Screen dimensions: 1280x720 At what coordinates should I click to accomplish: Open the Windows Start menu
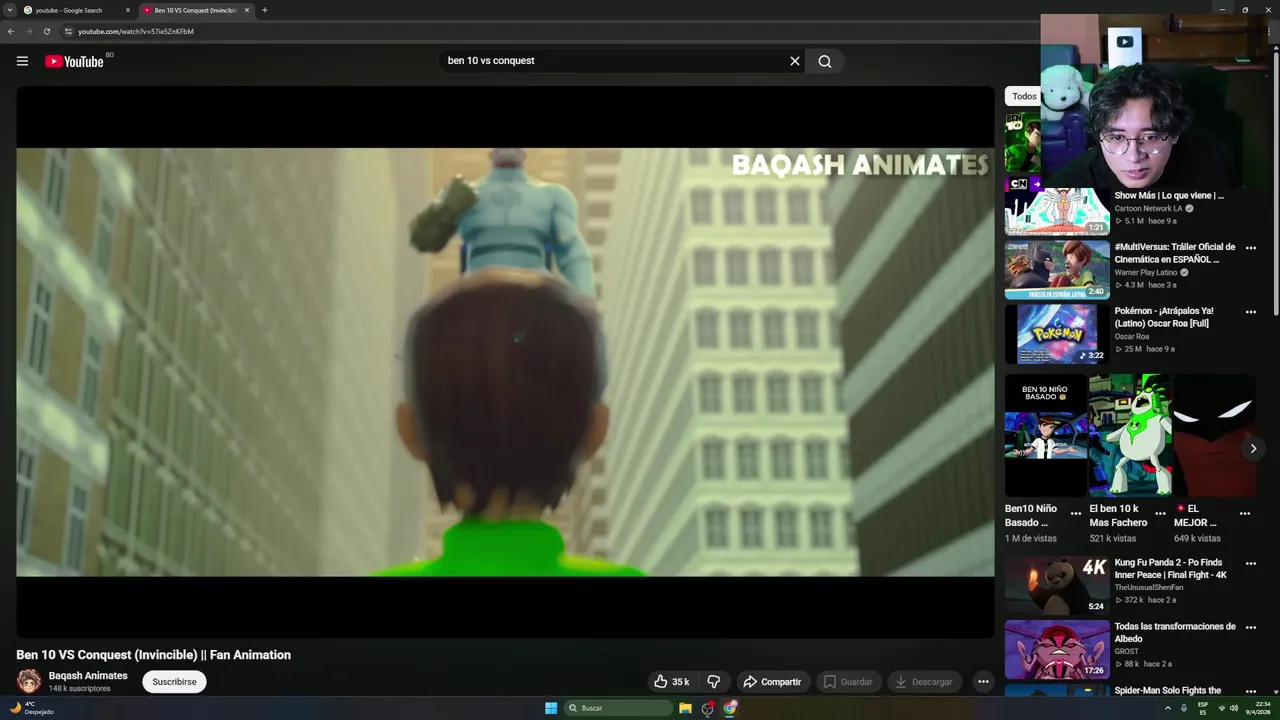[x=551, y=708]
